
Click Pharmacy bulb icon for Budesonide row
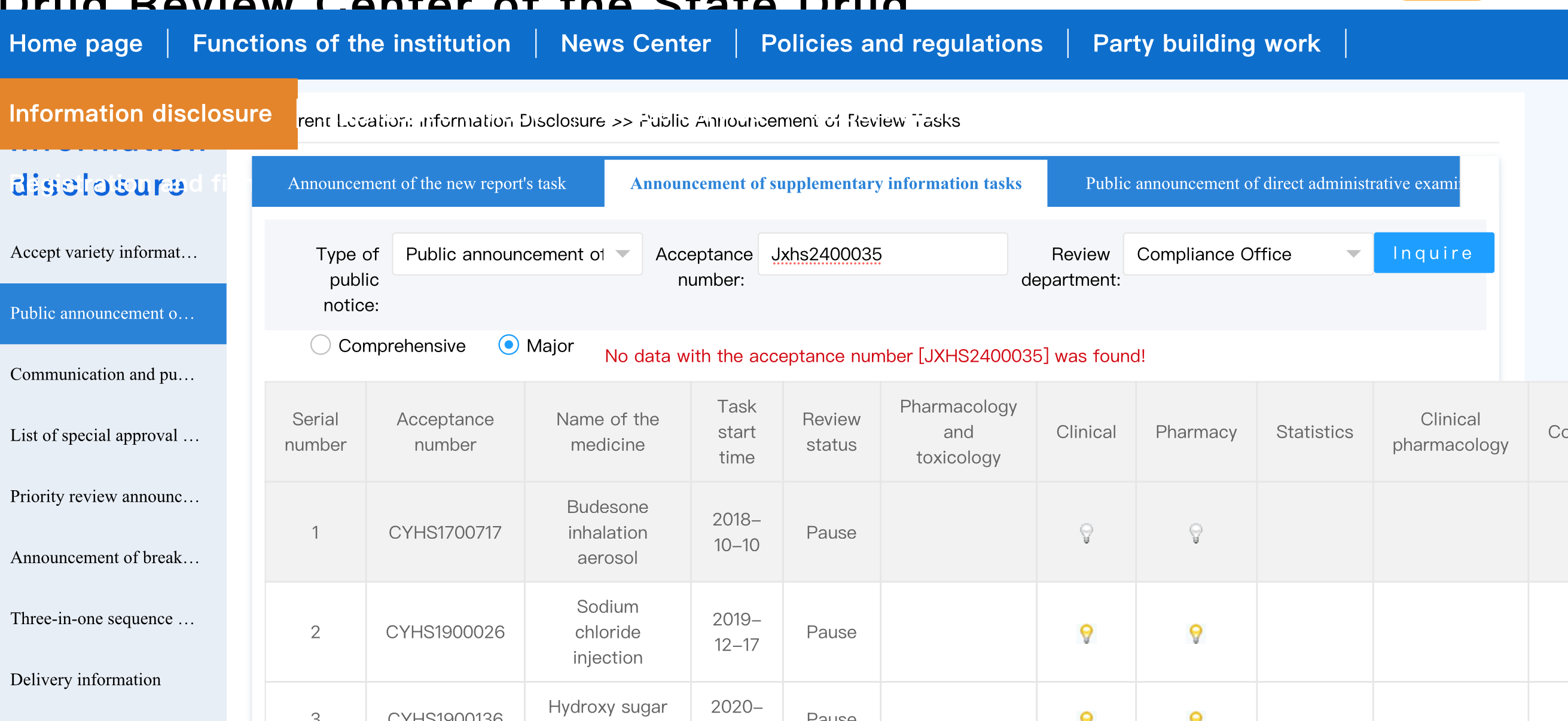(1195, 533)
